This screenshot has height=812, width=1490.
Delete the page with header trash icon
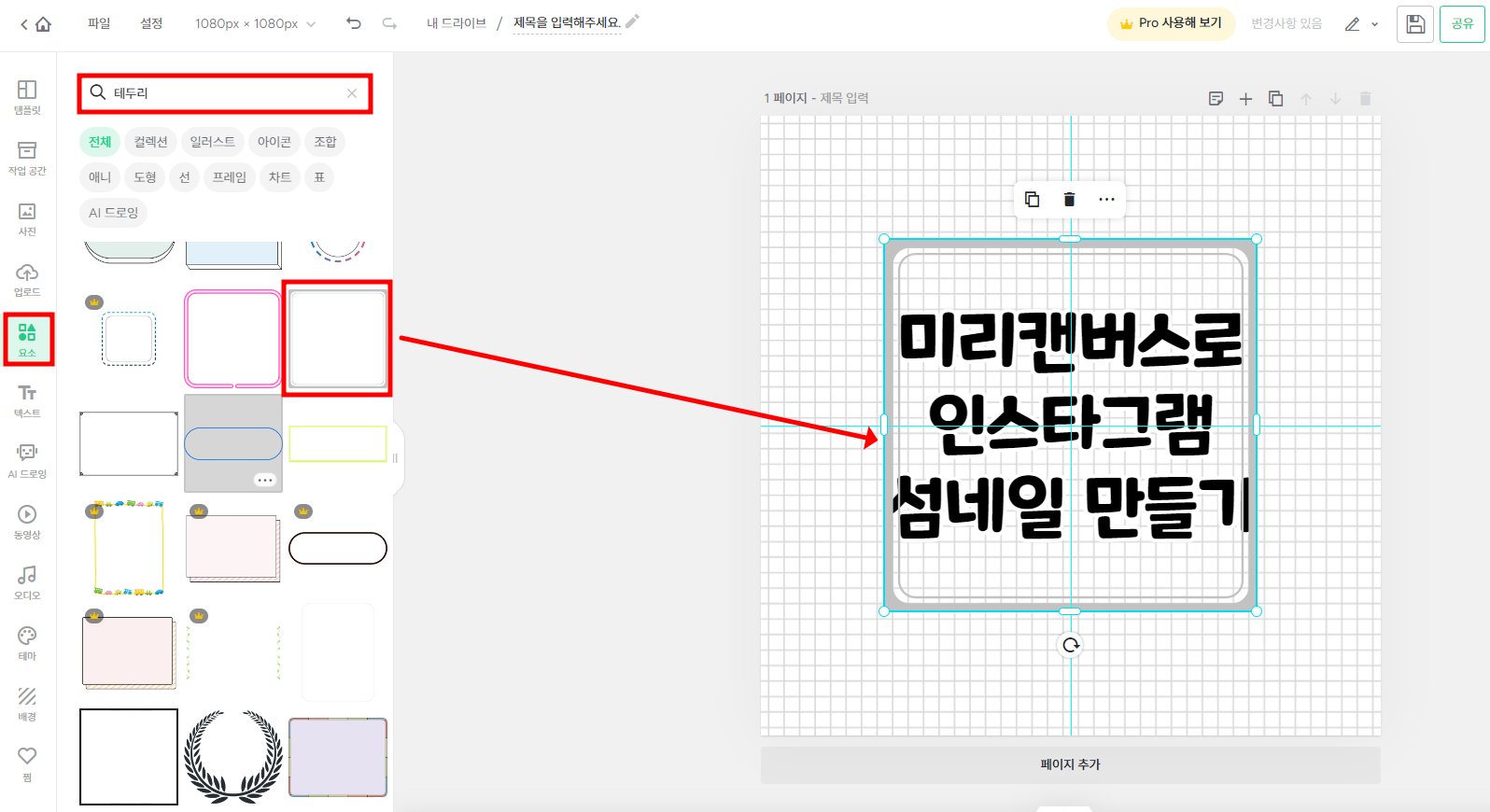[x=1365, y=99]
